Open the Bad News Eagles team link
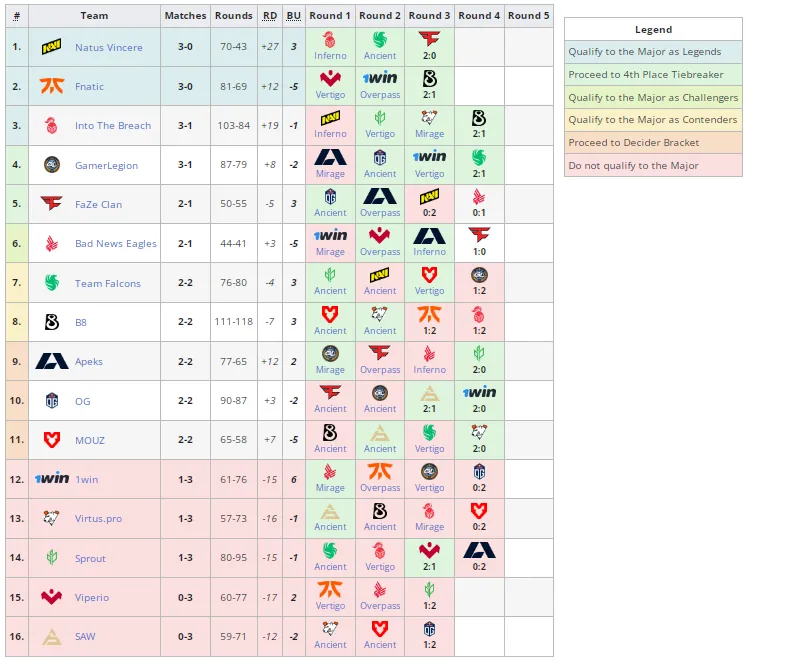 pos(116,244)
